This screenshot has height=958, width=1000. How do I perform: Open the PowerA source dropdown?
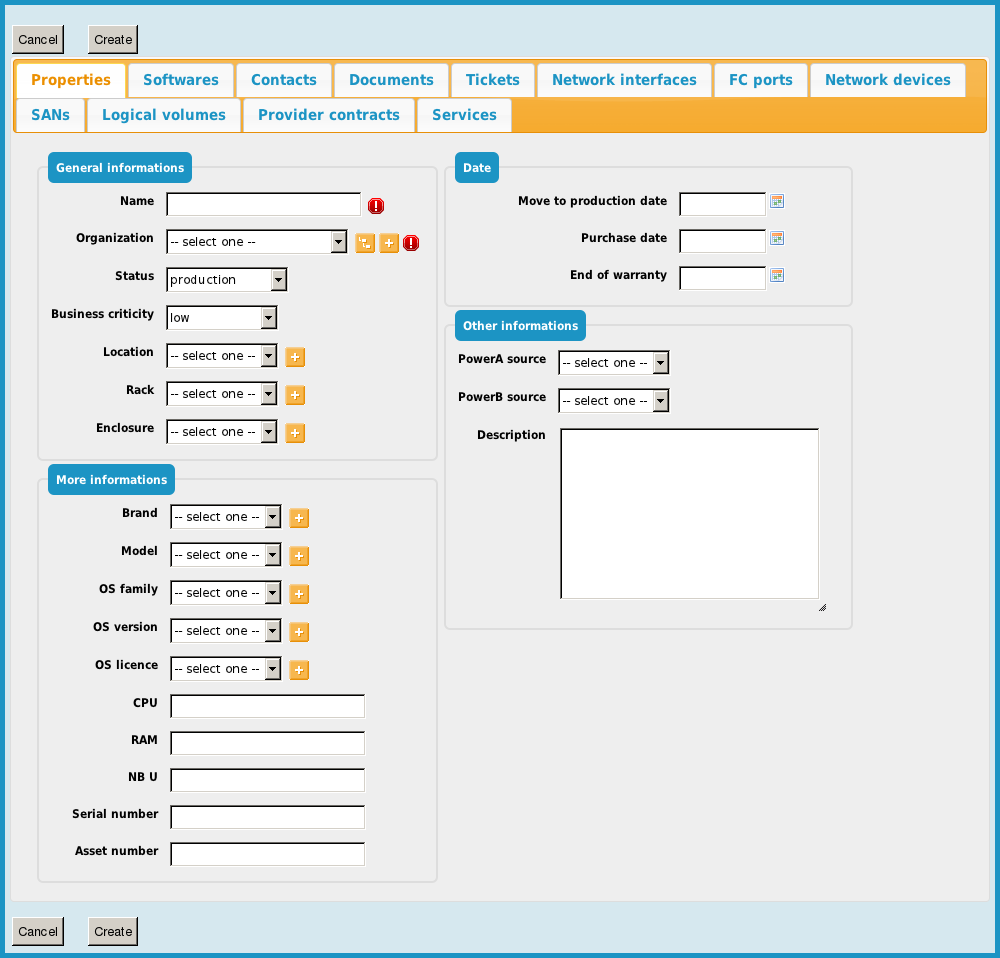[x=613, y=363]
